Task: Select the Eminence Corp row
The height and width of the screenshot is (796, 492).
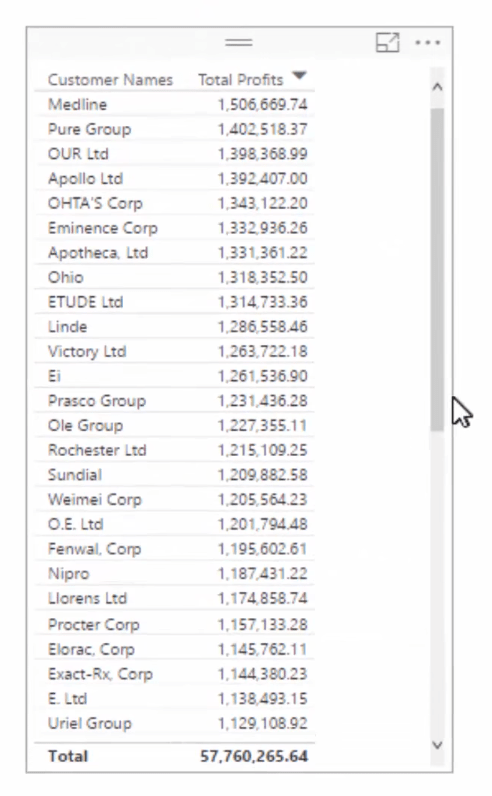Action: tap(175, 228)
